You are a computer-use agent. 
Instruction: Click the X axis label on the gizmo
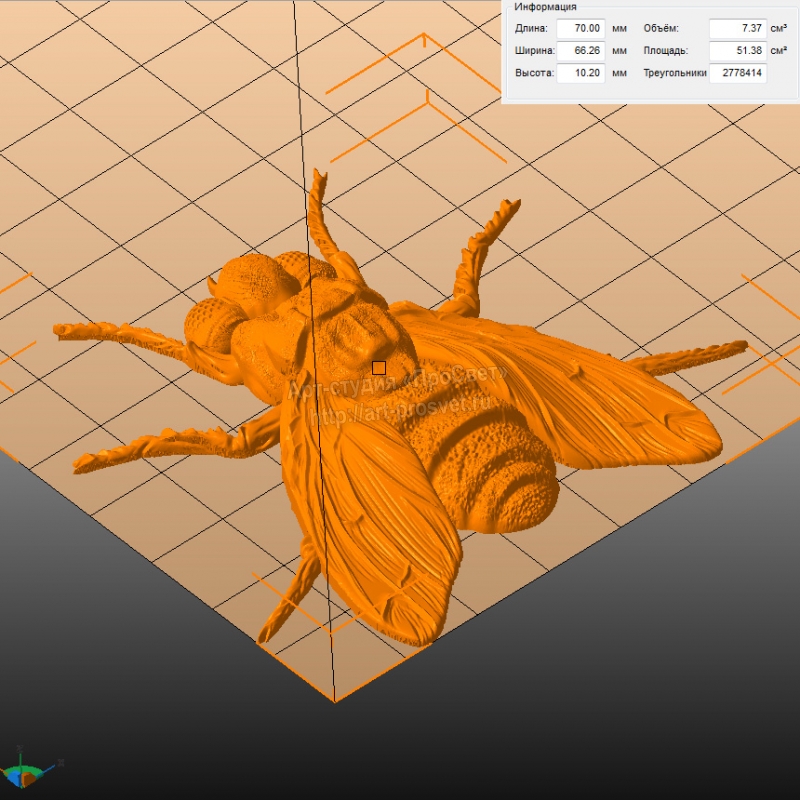61,763
